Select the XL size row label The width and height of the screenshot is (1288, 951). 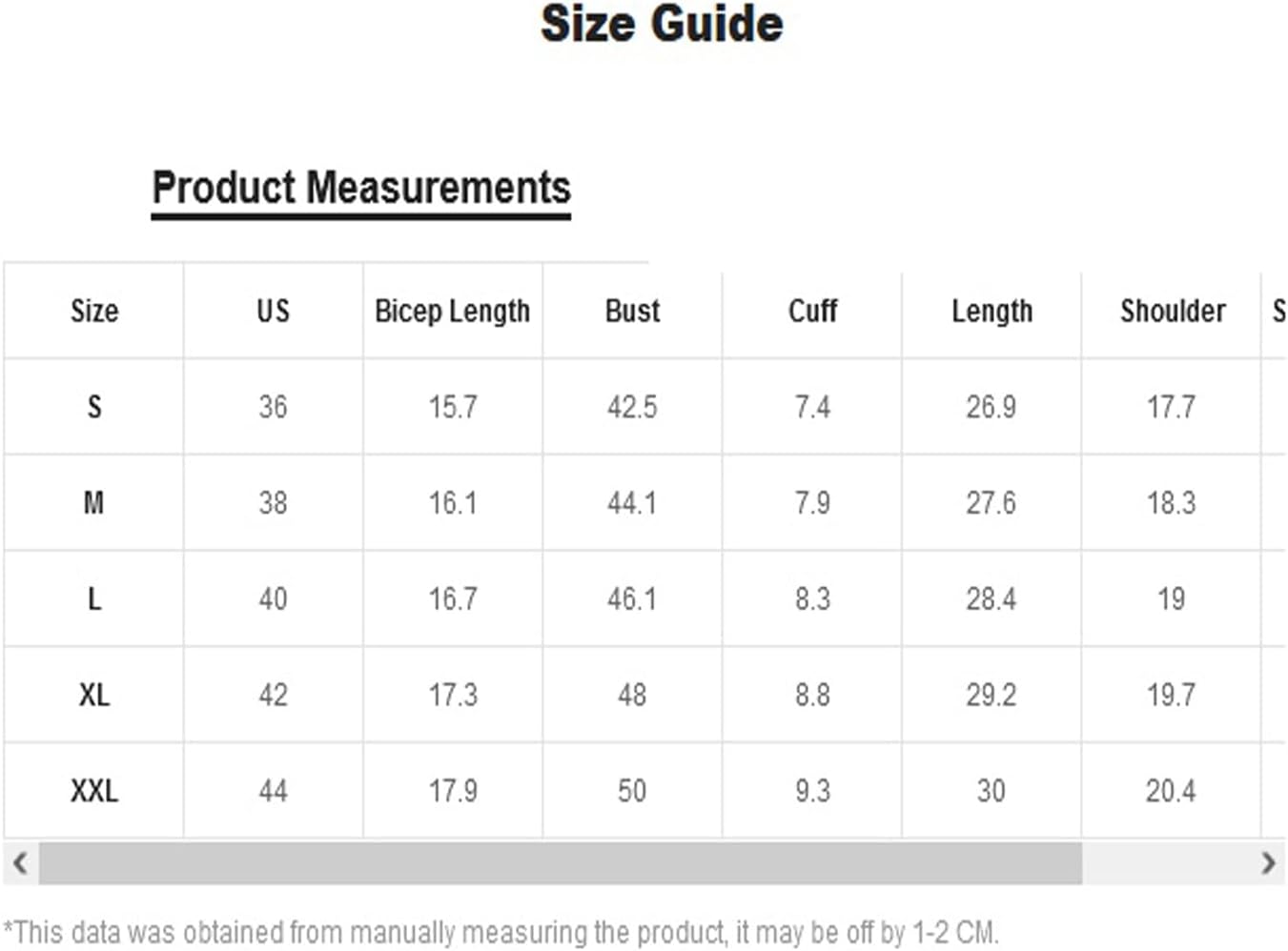coord(94,695)
